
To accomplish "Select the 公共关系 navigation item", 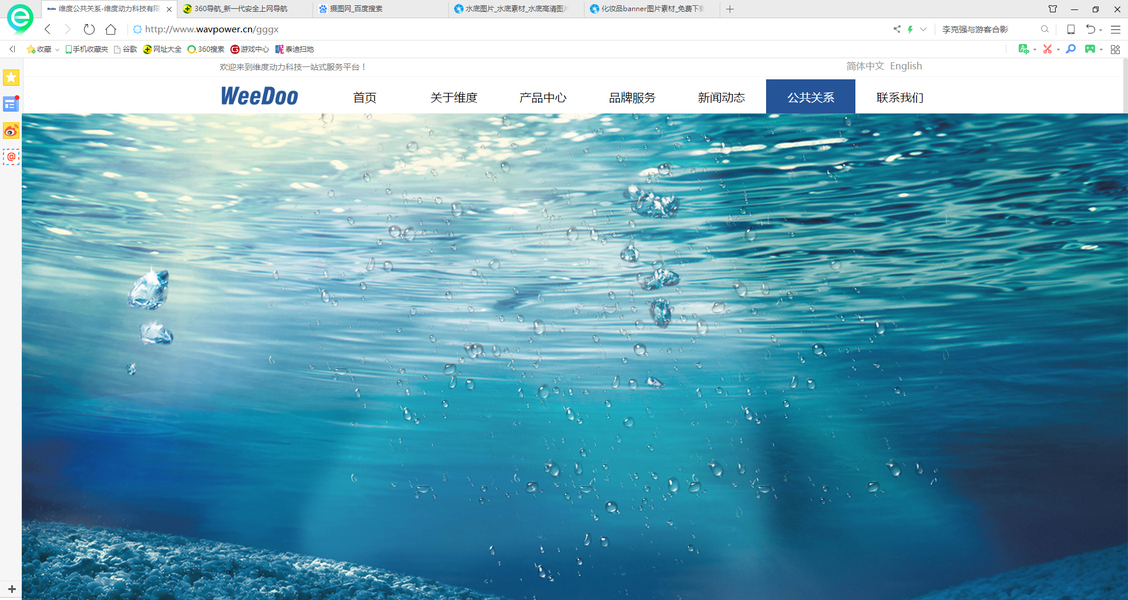I will 811,97.
